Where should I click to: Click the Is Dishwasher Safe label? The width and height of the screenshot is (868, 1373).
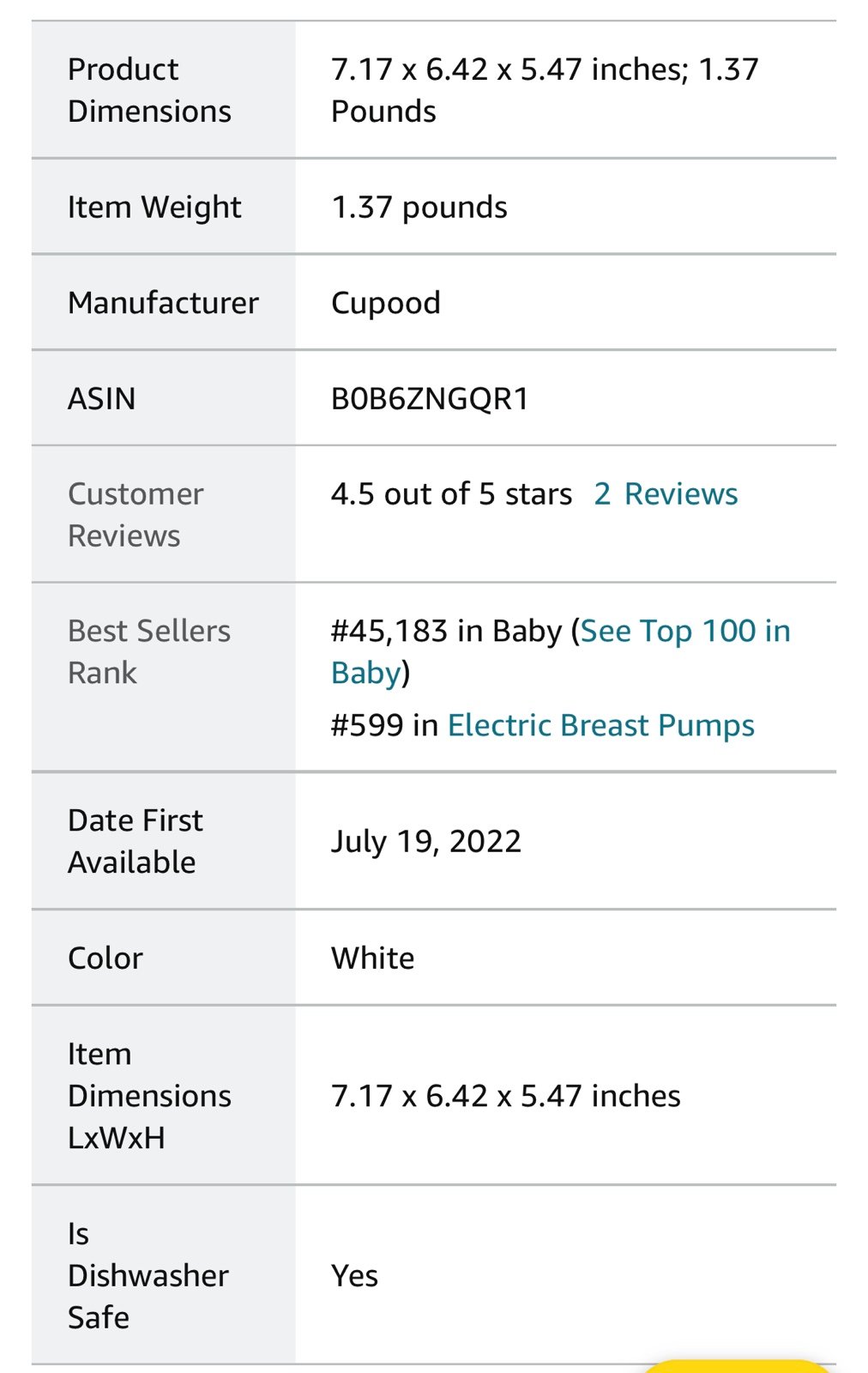(x=148, y=1276)
